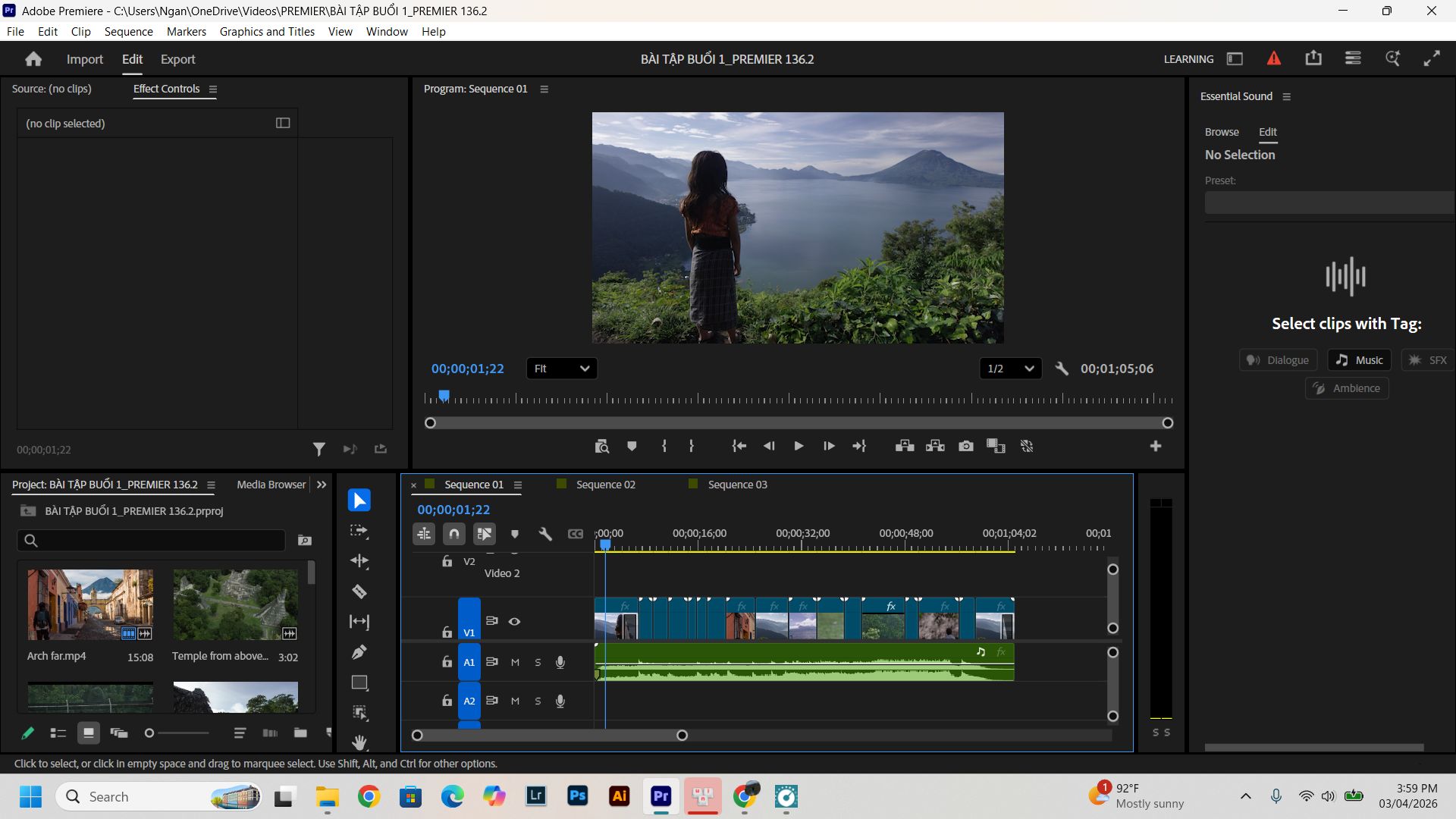Open the 1/2 playback resolution dropdown
Viewport: 1456px width, 819px height.
click(x=1010, y=369)
